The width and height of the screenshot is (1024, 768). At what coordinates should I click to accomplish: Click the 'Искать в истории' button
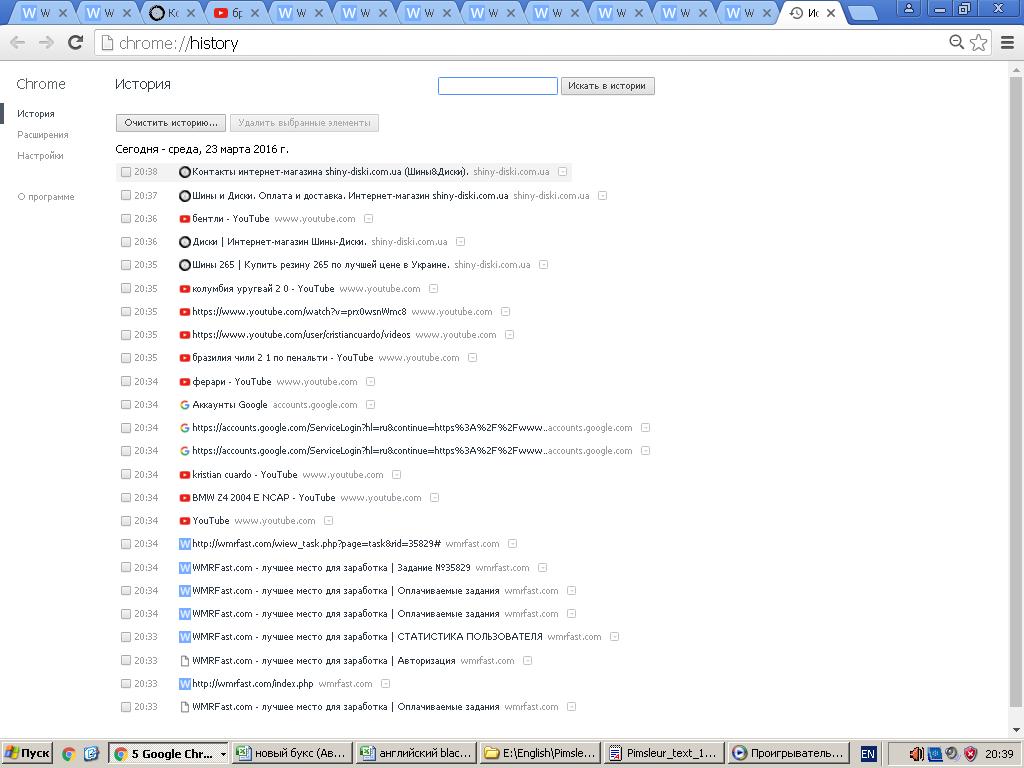pyautogui.click(x=607, y=86)
